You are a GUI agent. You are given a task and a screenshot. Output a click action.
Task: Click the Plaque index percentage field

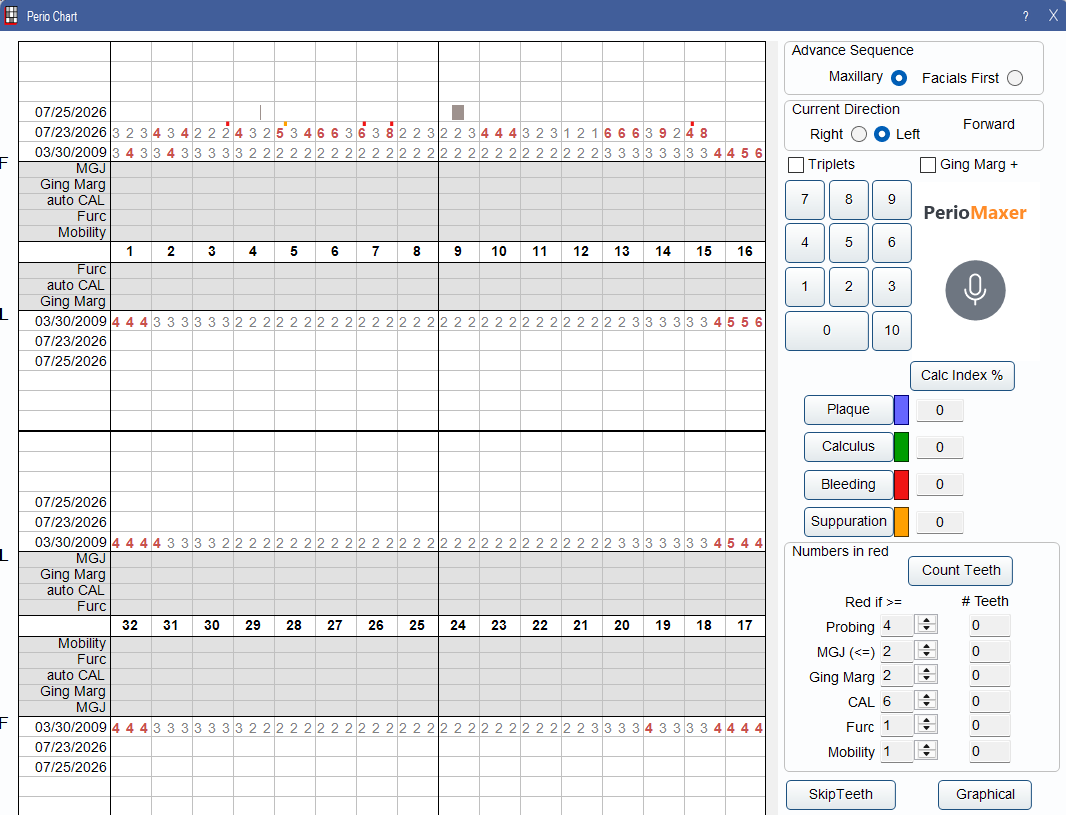[940, 411]
